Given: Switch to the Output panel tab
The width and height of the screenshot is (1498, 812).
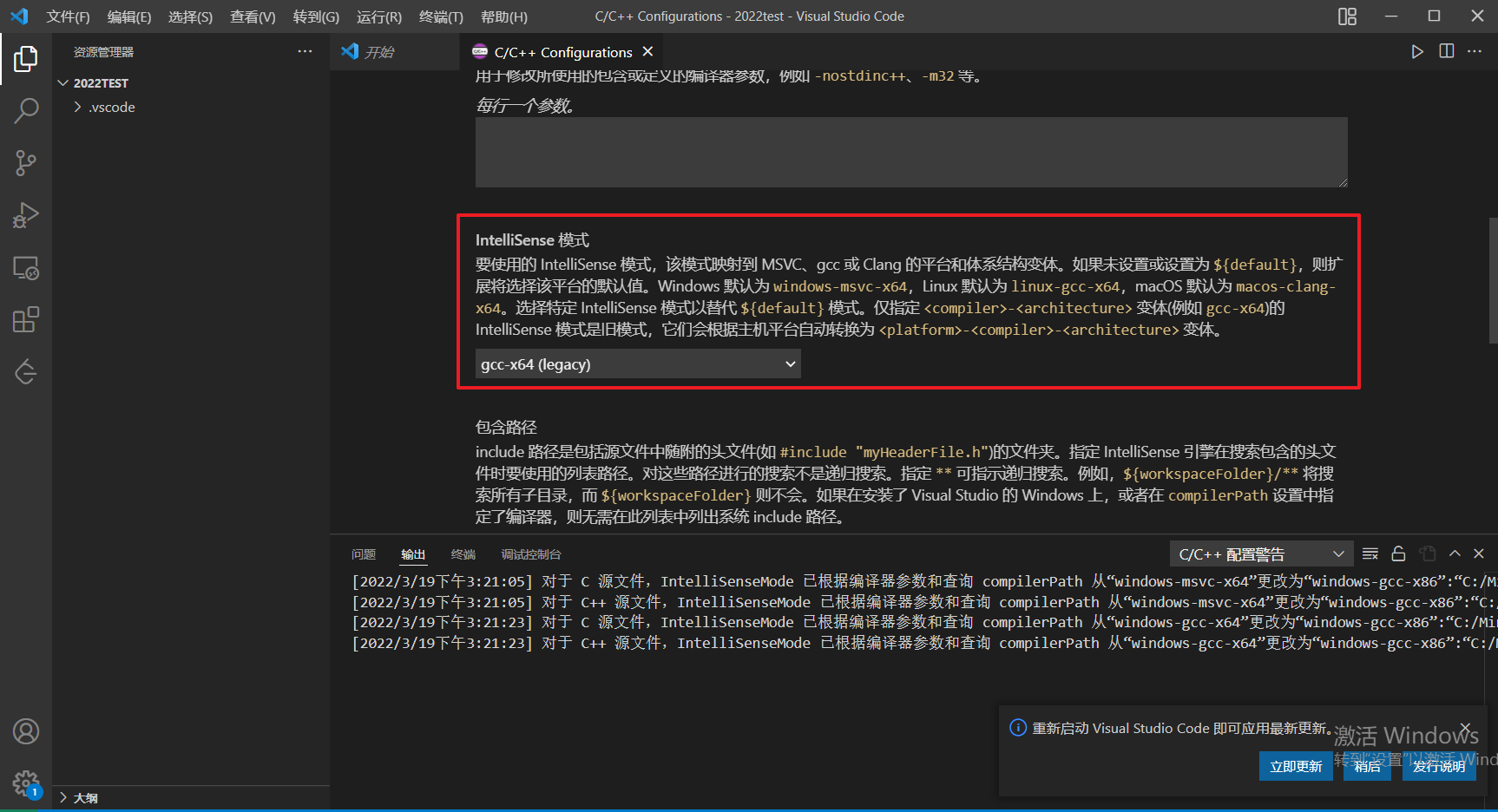Looking at the screenshot, I should (413, 554).
